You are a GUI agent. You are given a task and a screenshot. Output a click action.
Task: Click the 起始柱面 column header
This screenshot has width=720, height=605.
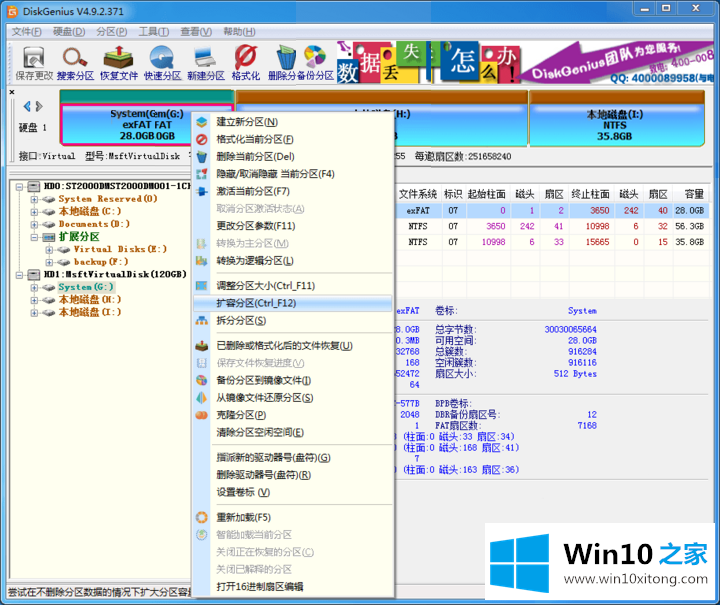(486, 194)
